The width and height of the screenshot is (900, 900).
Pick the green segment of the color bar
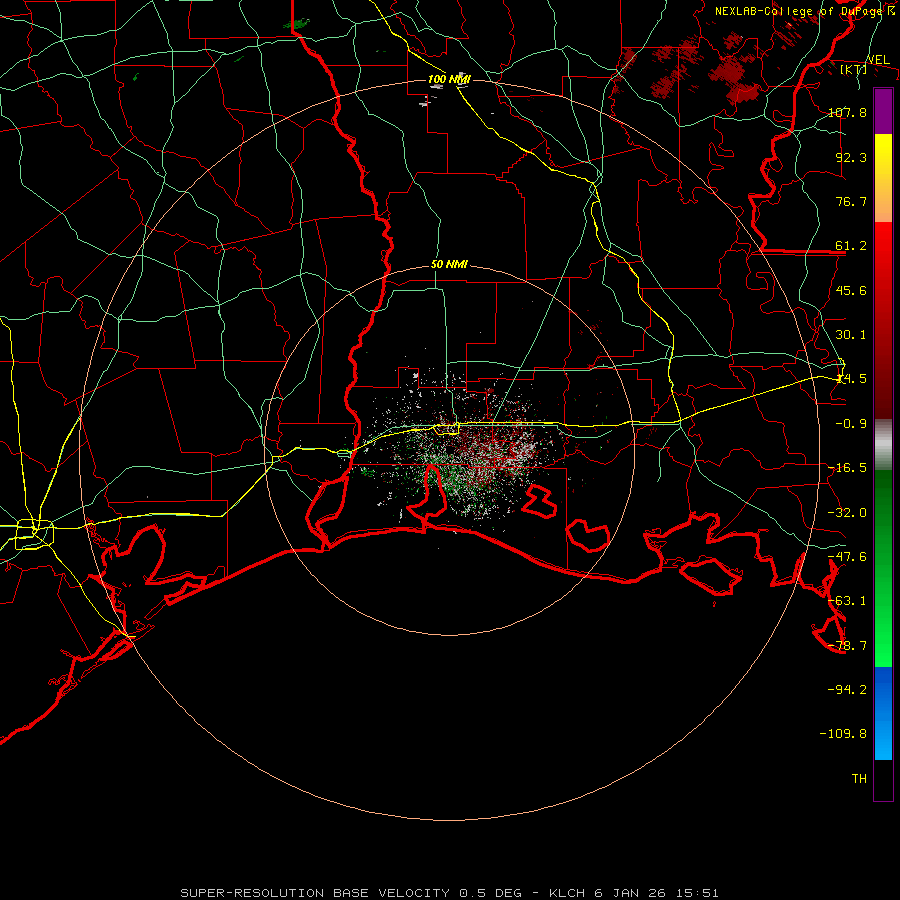coord(883,568)
